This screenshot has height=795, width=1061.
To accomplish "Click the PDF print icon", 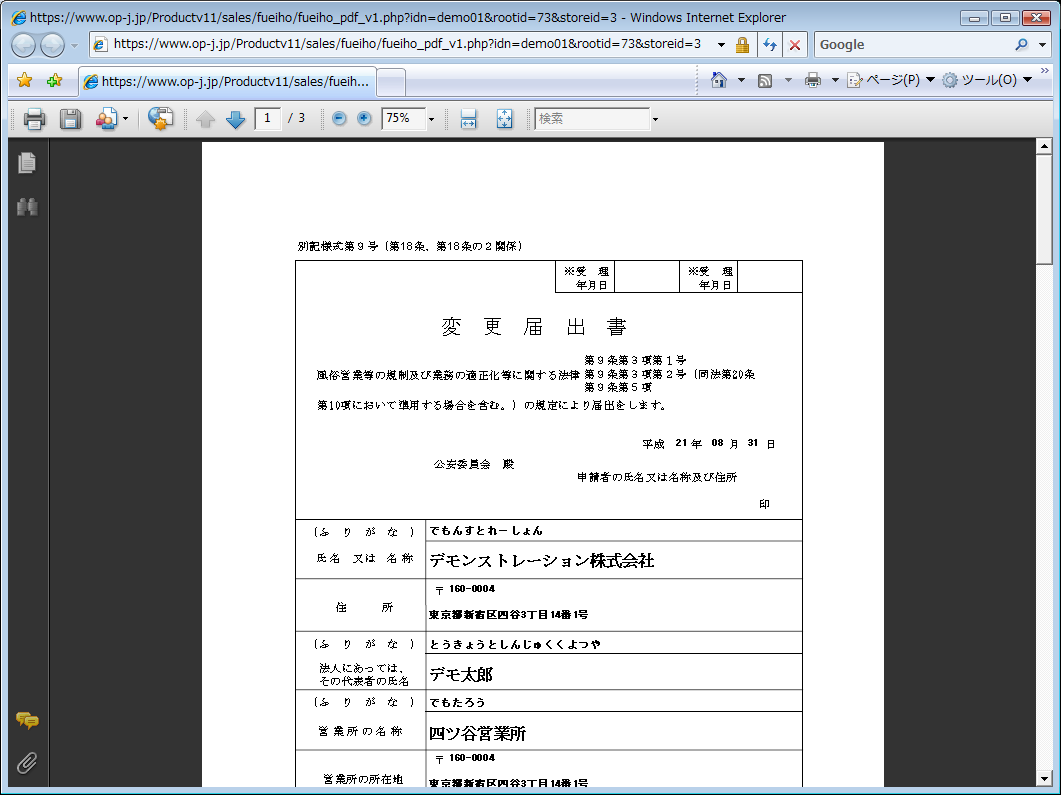I will coord(34,119).
